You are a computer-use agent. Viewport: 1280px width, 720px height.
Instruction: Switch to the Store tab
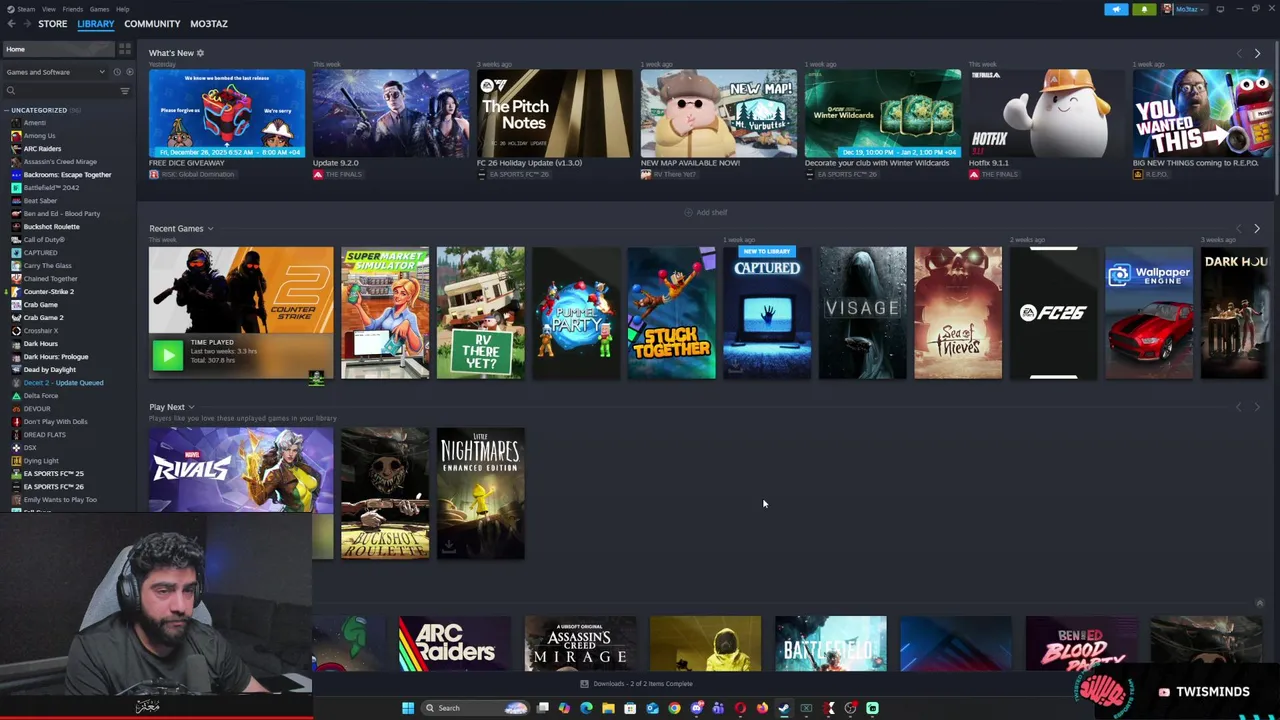coord(53,24)
